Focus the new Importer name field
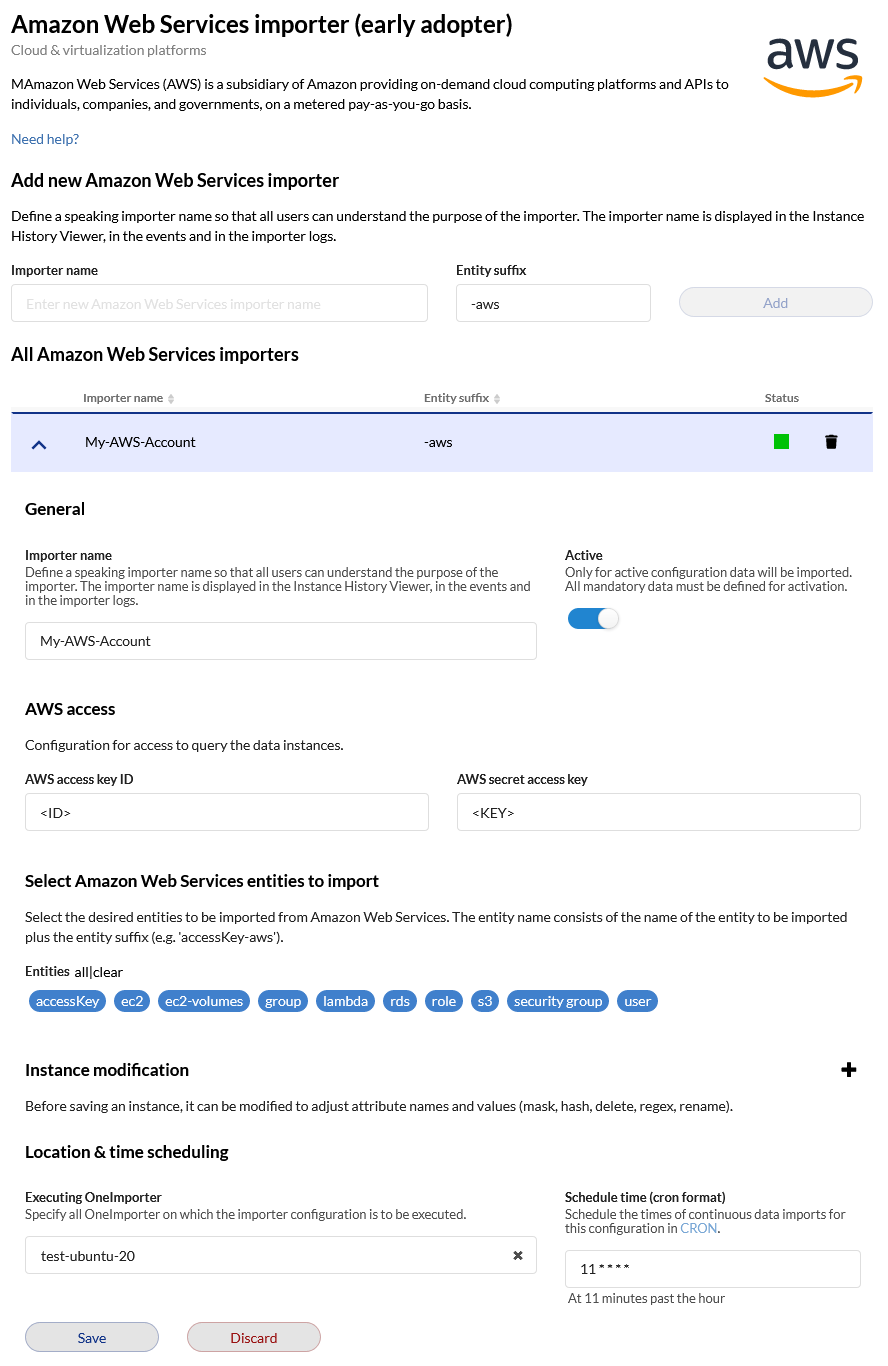This screenshot has width=888, height=1366. (x=219, y=304)
